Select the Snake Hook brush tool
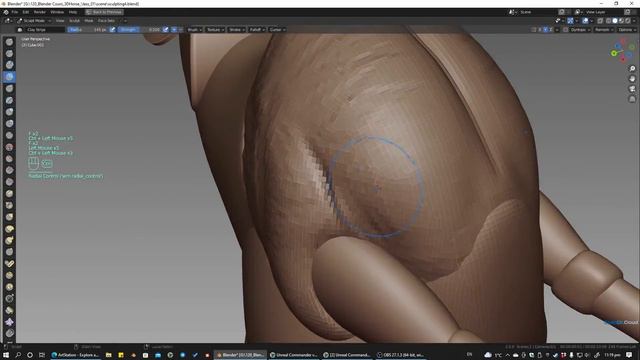The width and height of the screenshot is (640, 360). point(9,240)
